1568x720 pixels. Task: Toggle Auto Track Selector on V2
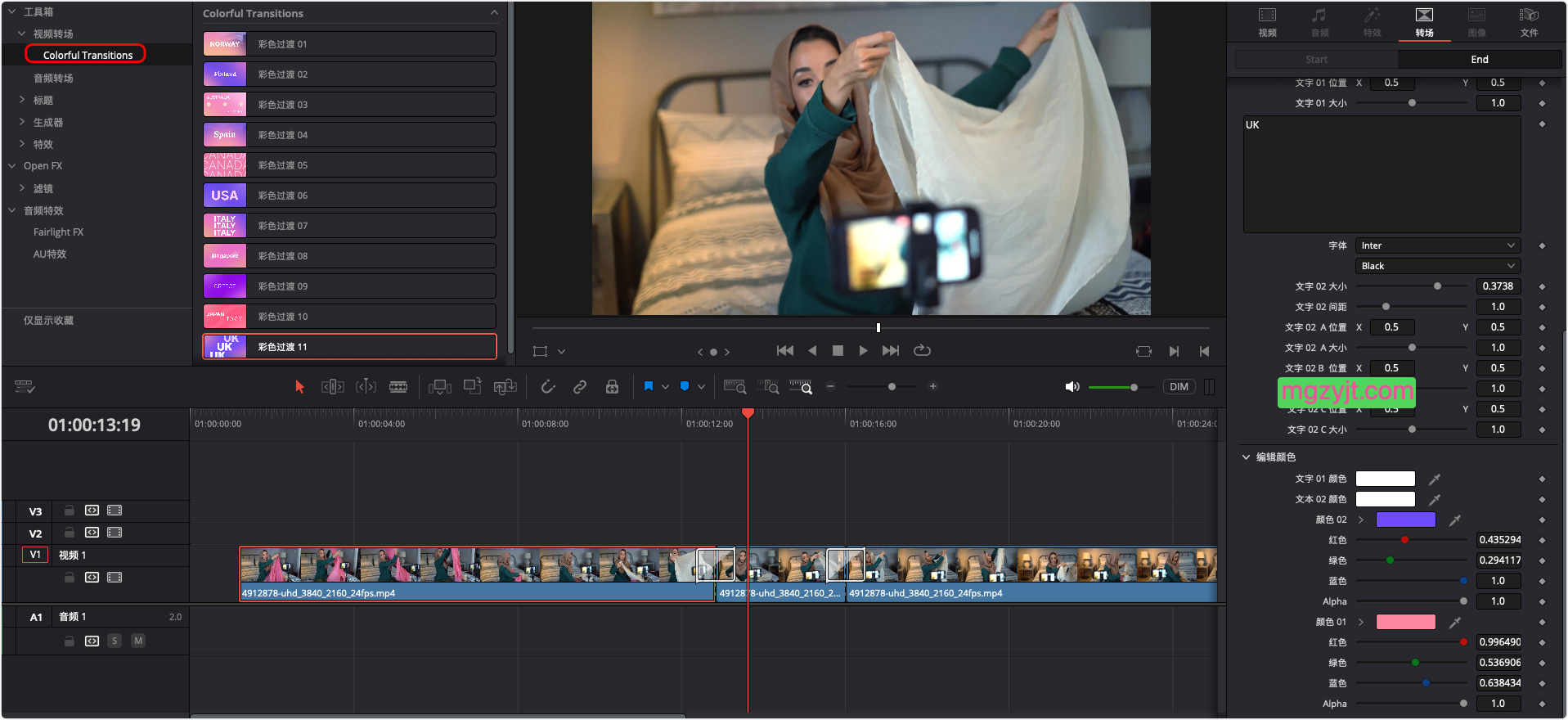92,533
